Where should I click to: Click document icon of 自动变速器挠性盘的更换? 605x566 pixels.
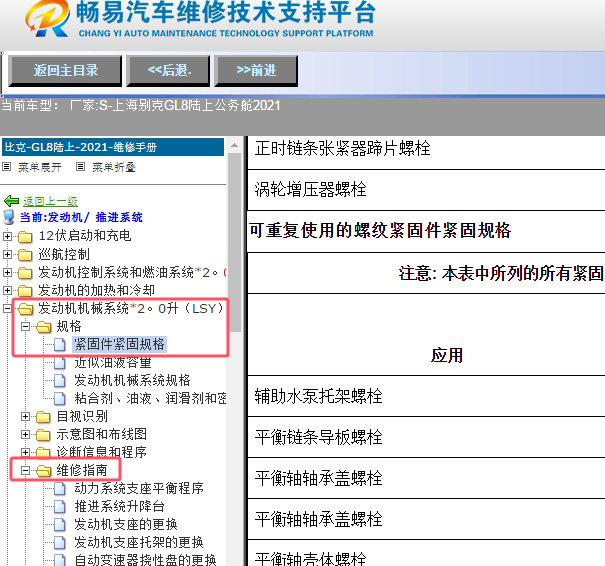[60, 560]
